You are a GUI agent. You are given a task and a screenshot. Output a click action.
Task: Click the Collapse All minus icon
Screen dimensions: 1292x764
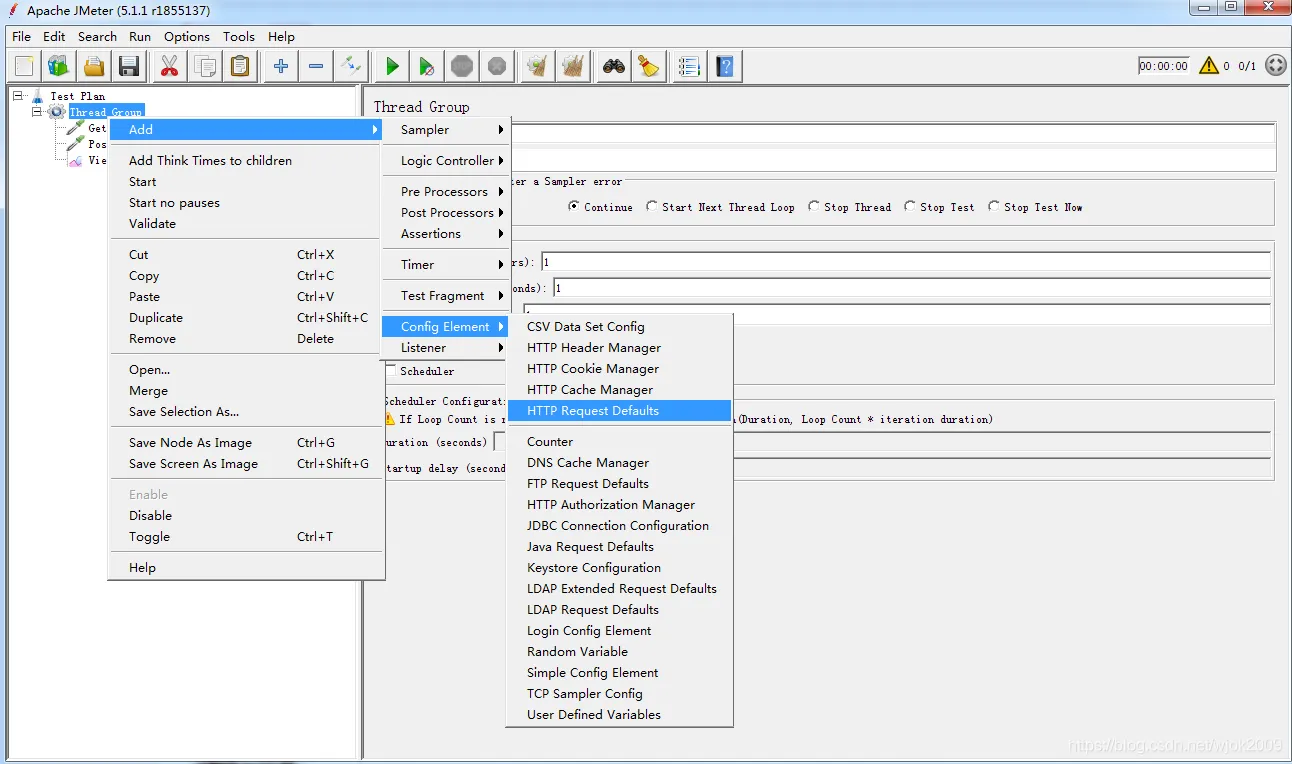(x=316, y=67)
